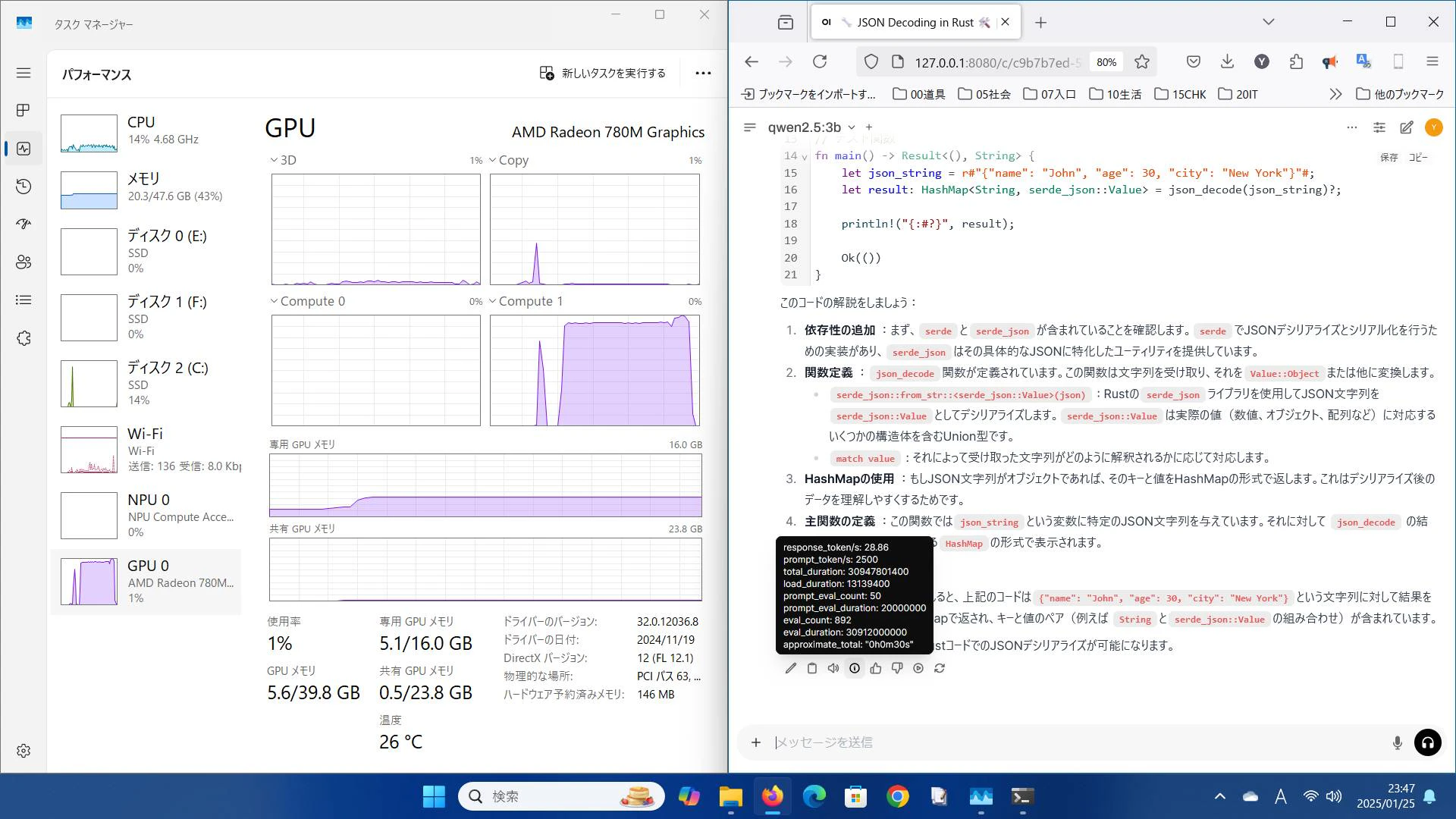Start voice input with the microphone icon
Screen dimensions: 1456x819
(x=1397, y=742)
